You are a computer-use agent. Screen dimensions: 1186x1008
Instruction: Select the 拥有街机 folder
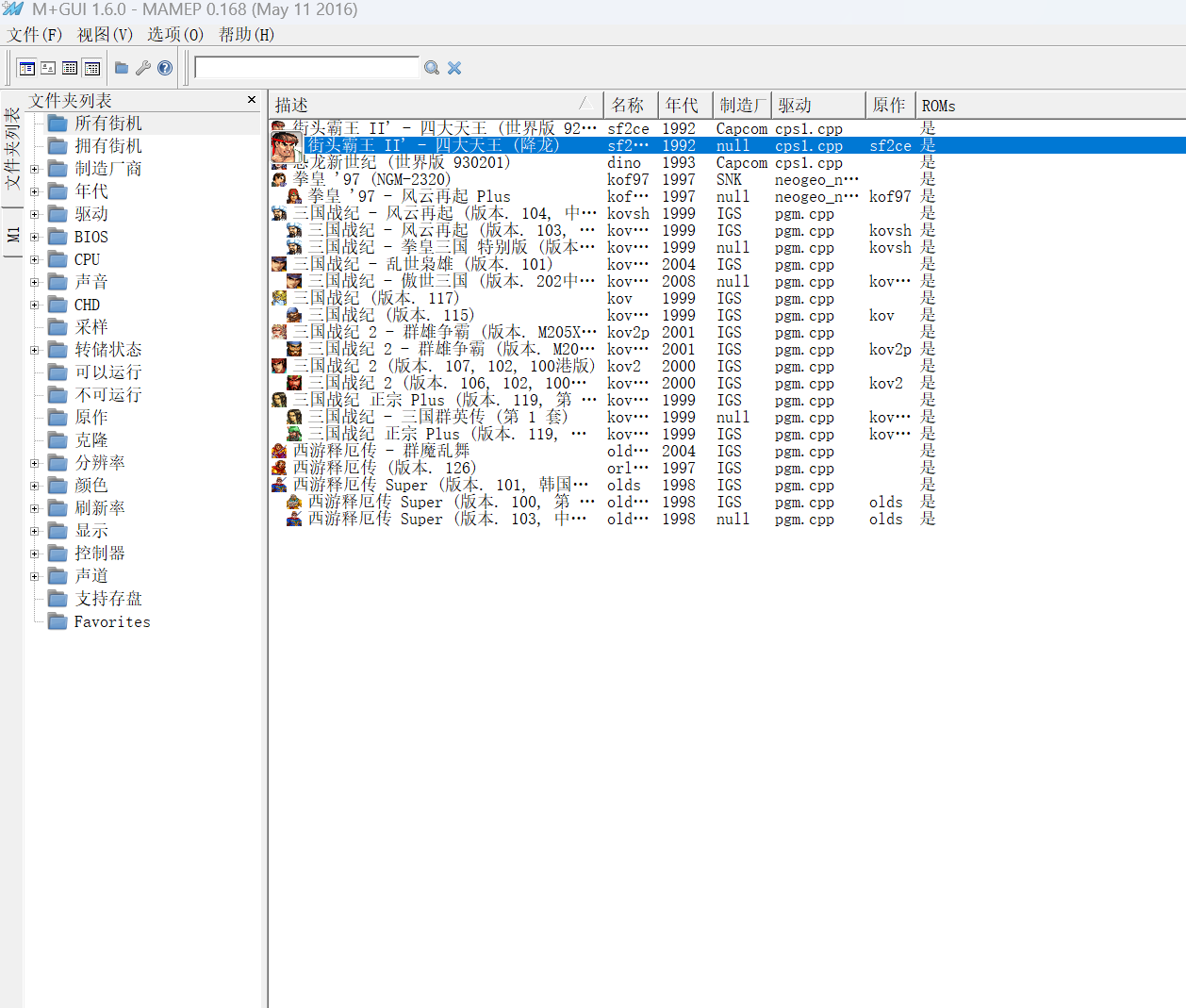(x=107, y=146)
